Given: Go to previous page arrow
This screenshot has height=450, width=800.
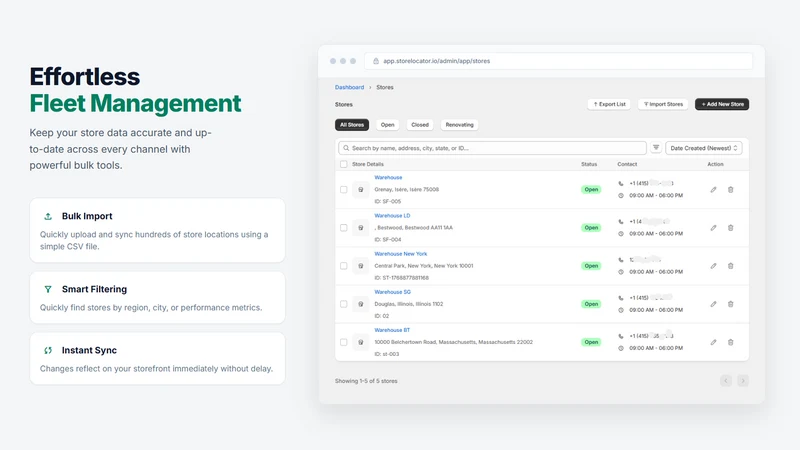Looking at the screenshot, I should [726, 381].
